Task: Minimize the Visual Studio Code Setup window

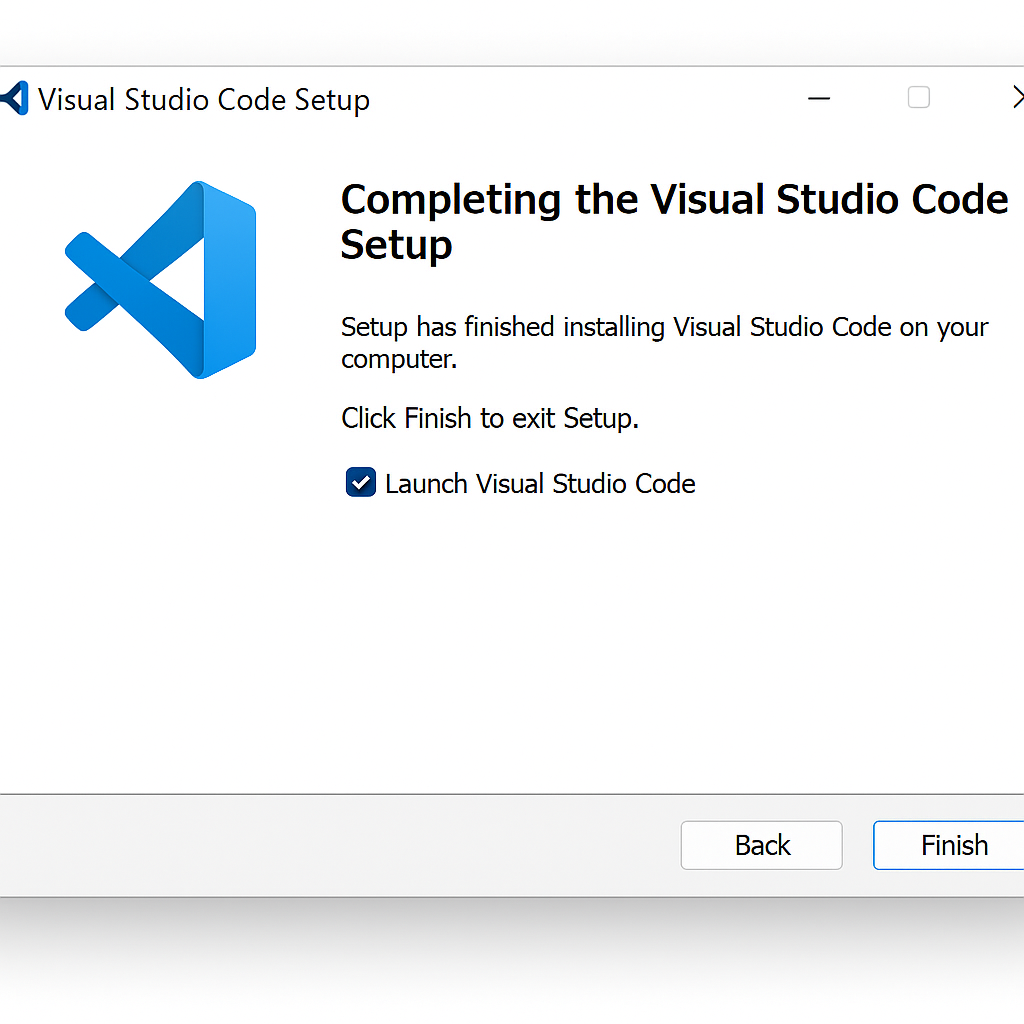Action: [x=819, y=98]
